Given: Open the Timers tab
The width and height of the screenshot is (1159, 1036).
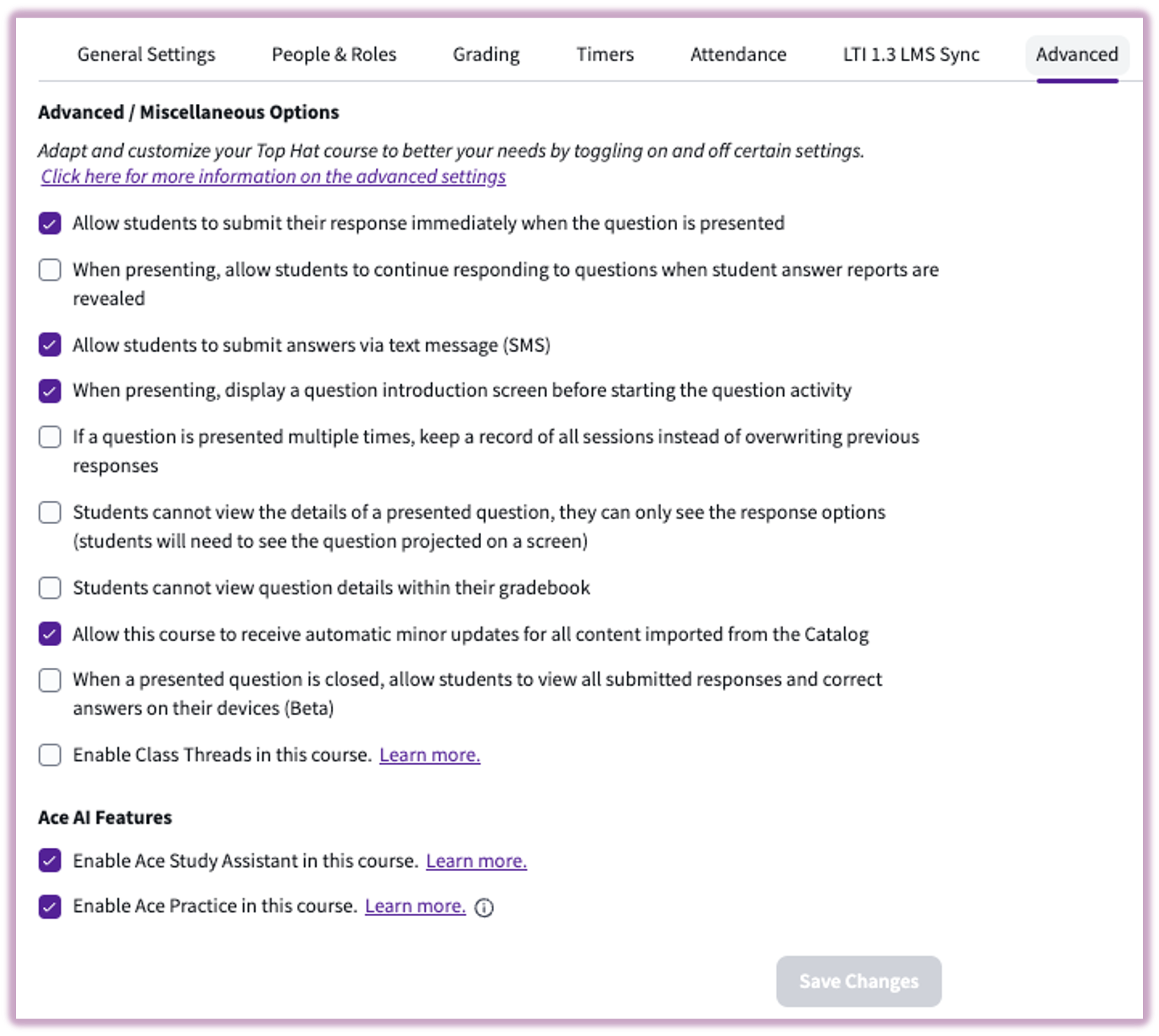Looking at the screenshot, I should click(x=605, y=54).
